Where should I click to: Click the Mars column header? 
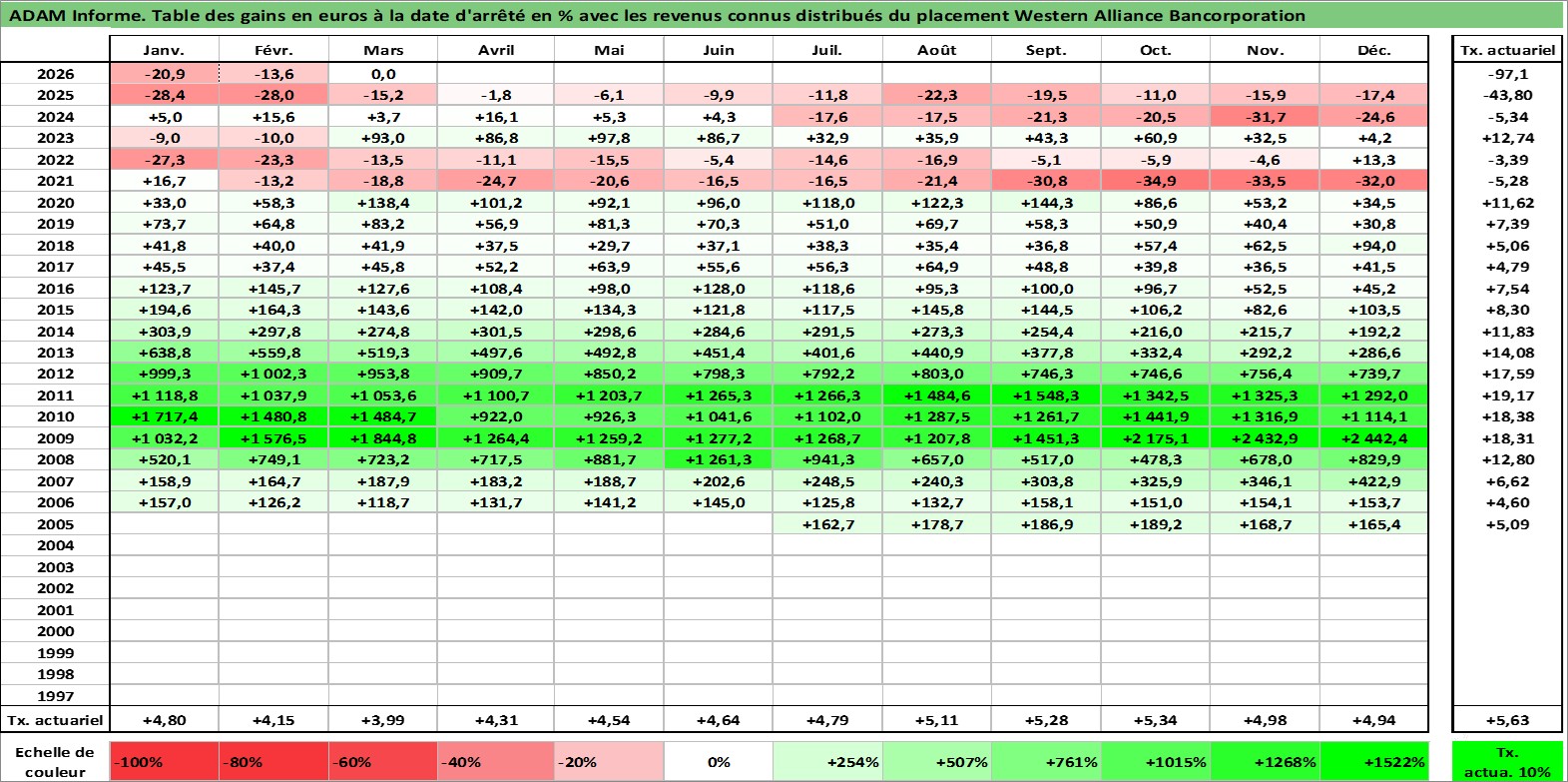383,50
